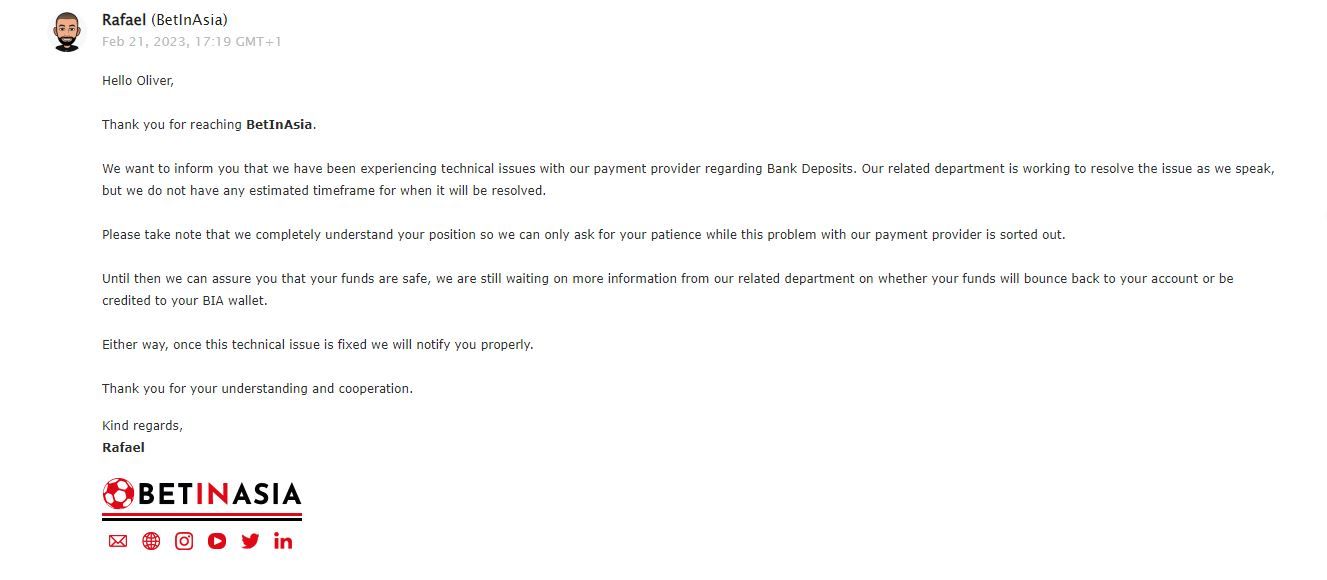Click the bold BetInAsia word in message

tap(279, 125)
